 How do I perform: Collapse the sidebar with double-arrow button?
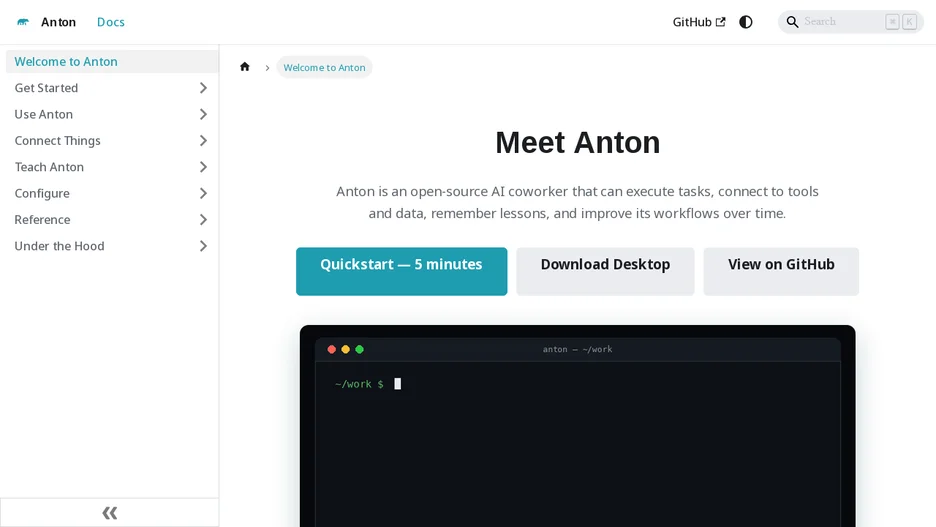(x=109, y=513)
